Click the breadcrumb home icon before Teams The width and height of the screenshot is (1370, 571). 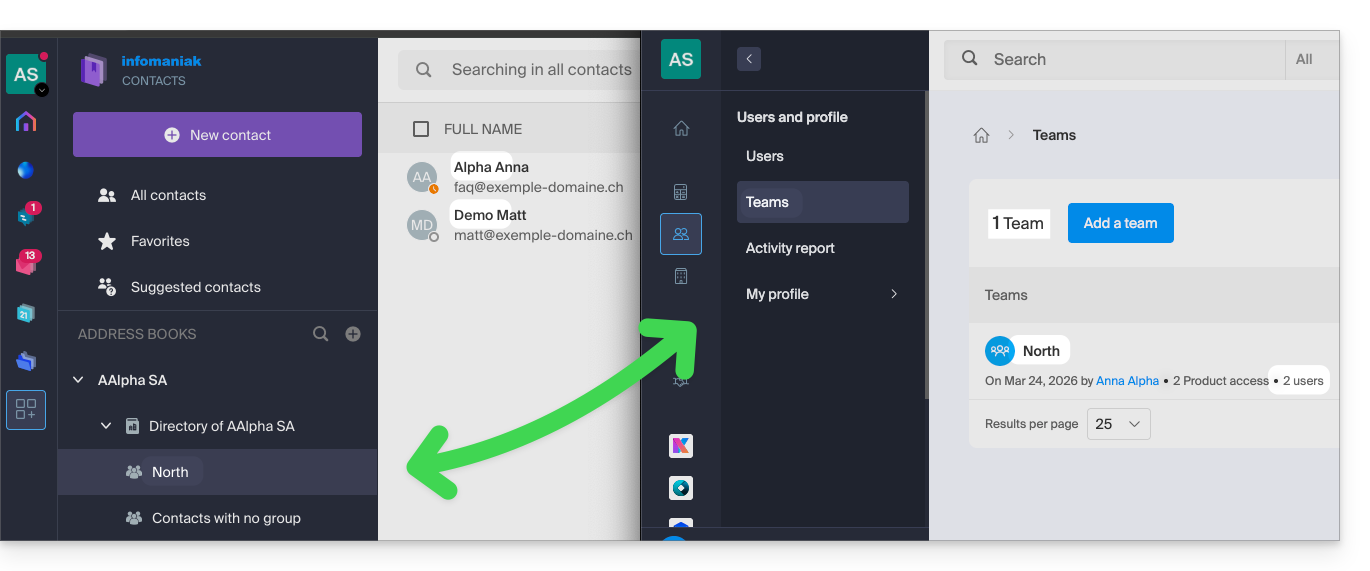click(981, 135)
